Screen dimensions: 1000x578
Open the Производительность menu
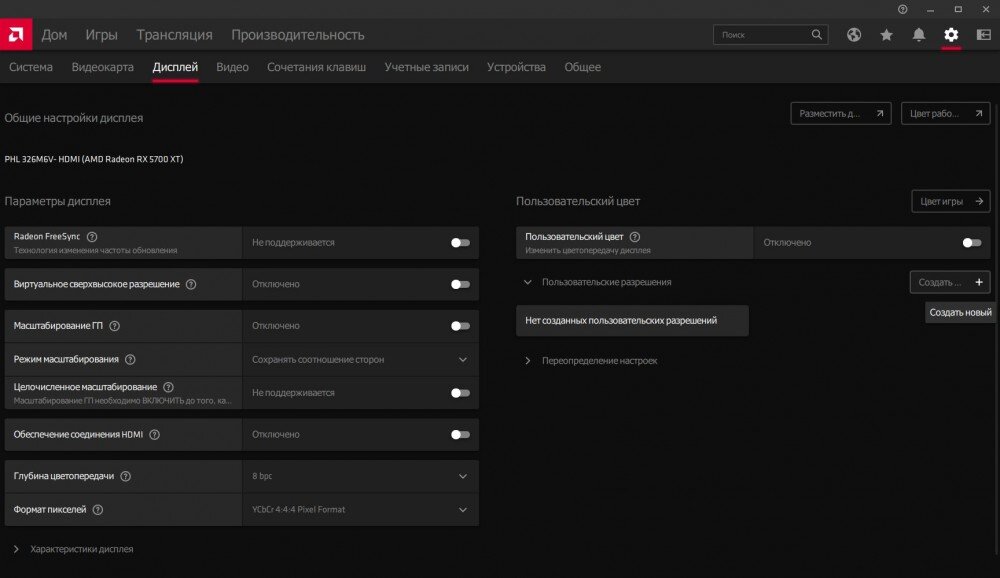click(298, 35)
